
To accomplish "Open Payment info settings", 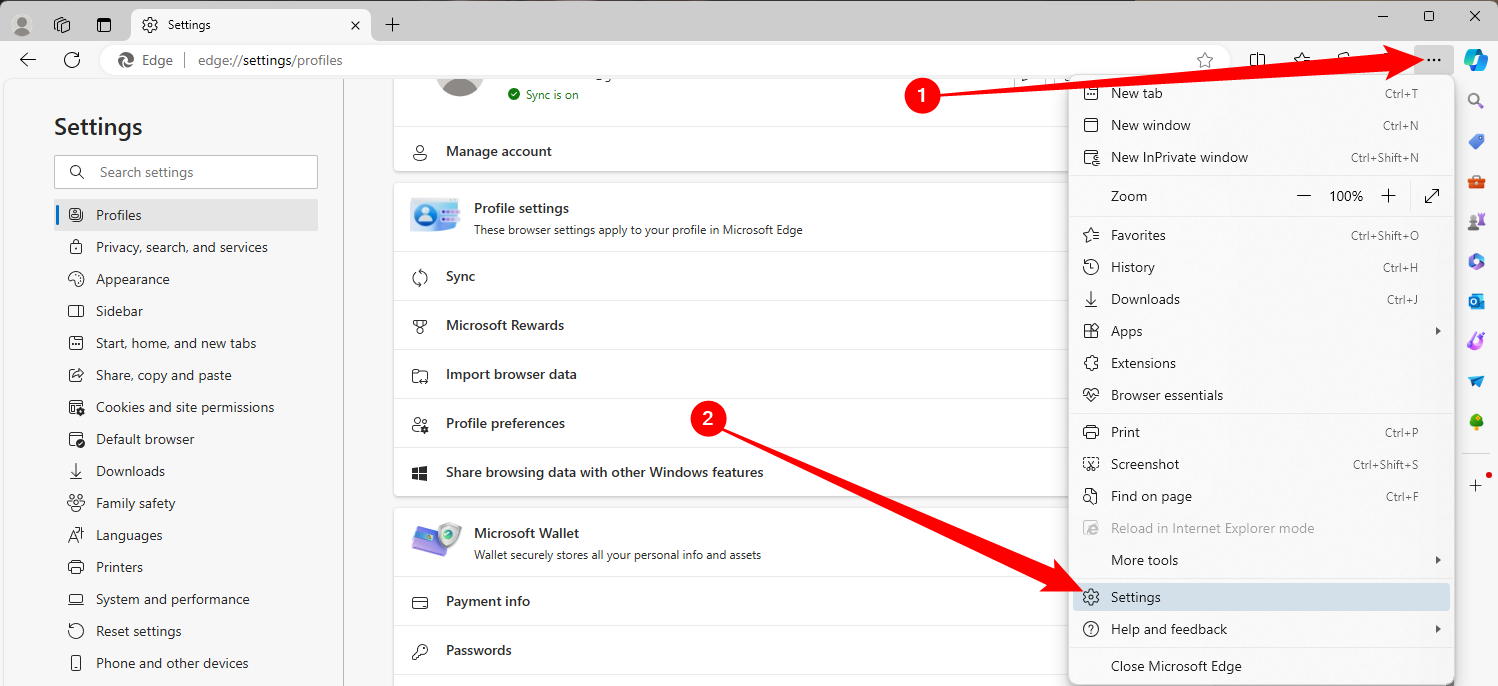I will tap(488, 601).
